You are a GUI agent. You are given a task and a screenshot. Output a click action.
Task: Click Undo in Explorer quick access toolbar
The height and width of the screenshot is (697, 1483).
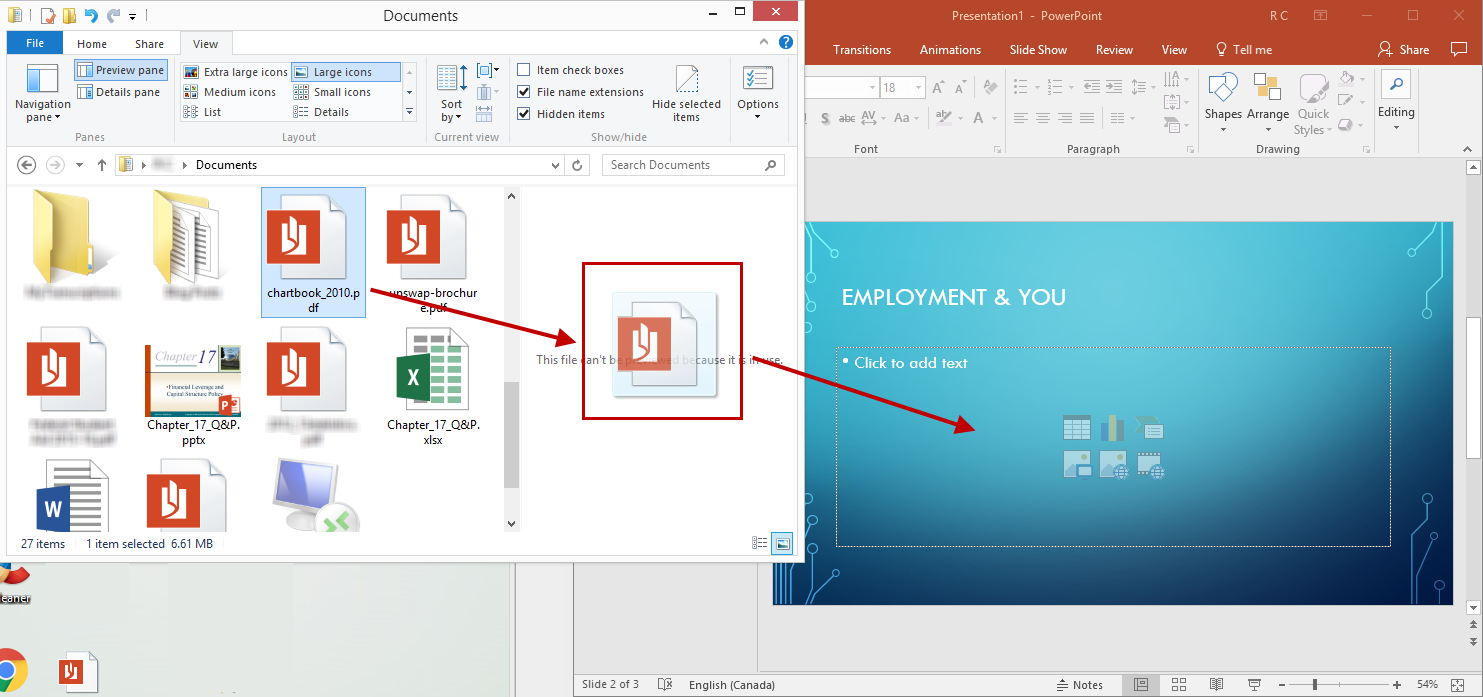coord(91,15)
